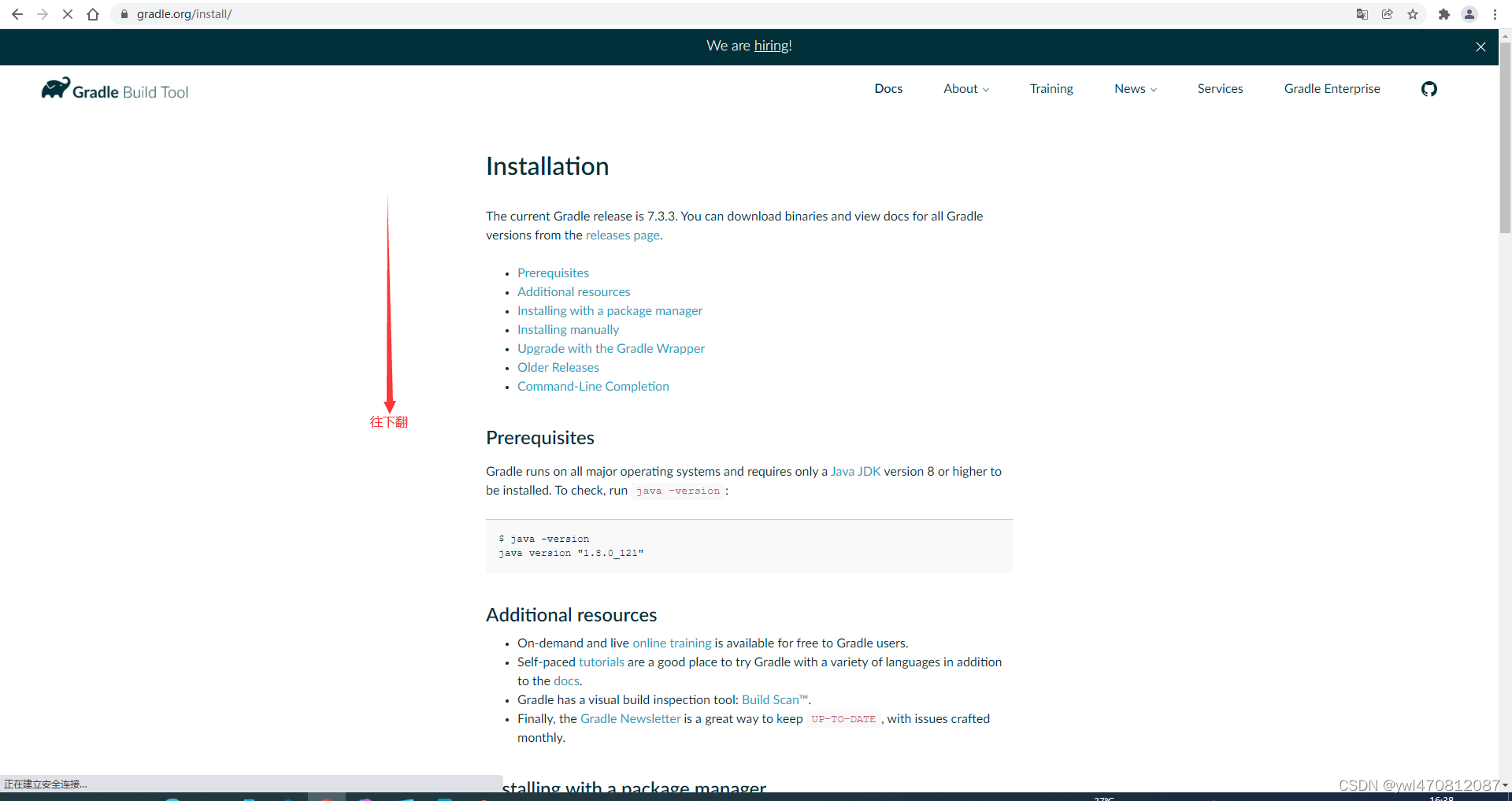The image size is (1512, 801).
Task: Open the browser profile avatar
Action: (1469, 14)
